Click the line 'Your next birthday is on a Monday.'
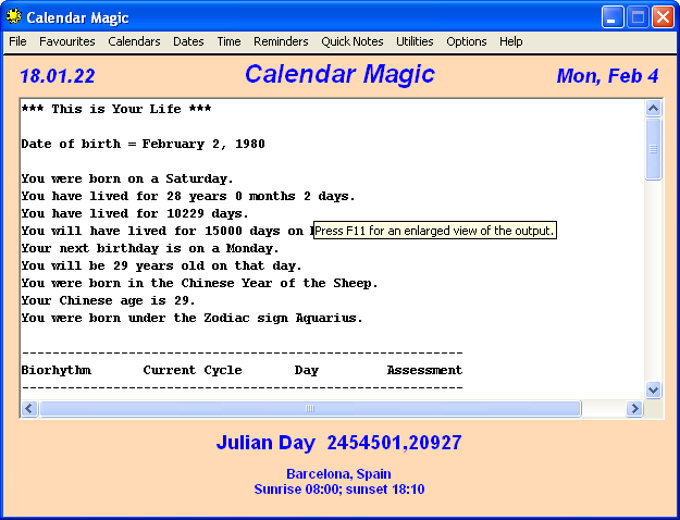This screenshot has width=680, height=520. coord(150,248)
